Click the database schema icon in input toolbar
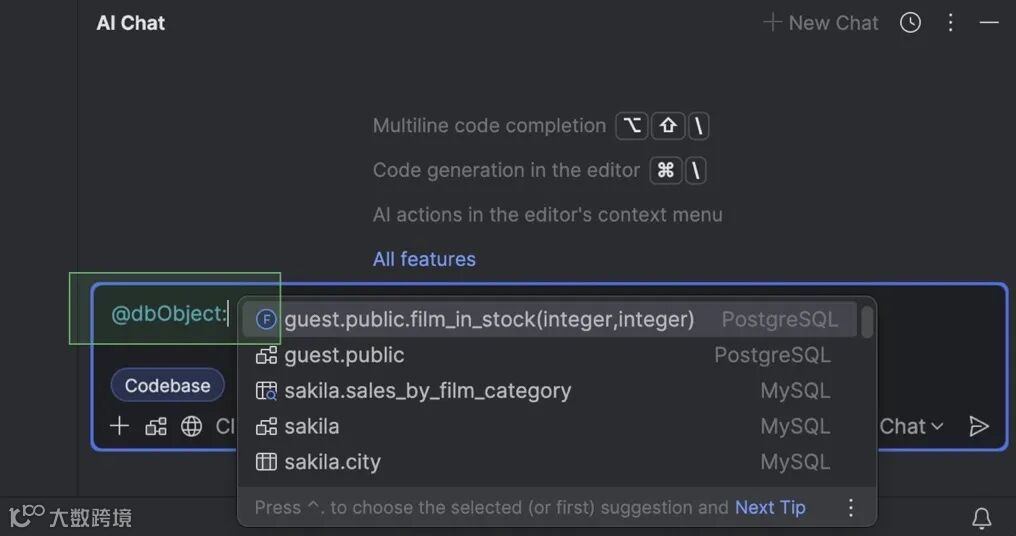This screenshot has width=1016, height=536. tap(156, 427)
